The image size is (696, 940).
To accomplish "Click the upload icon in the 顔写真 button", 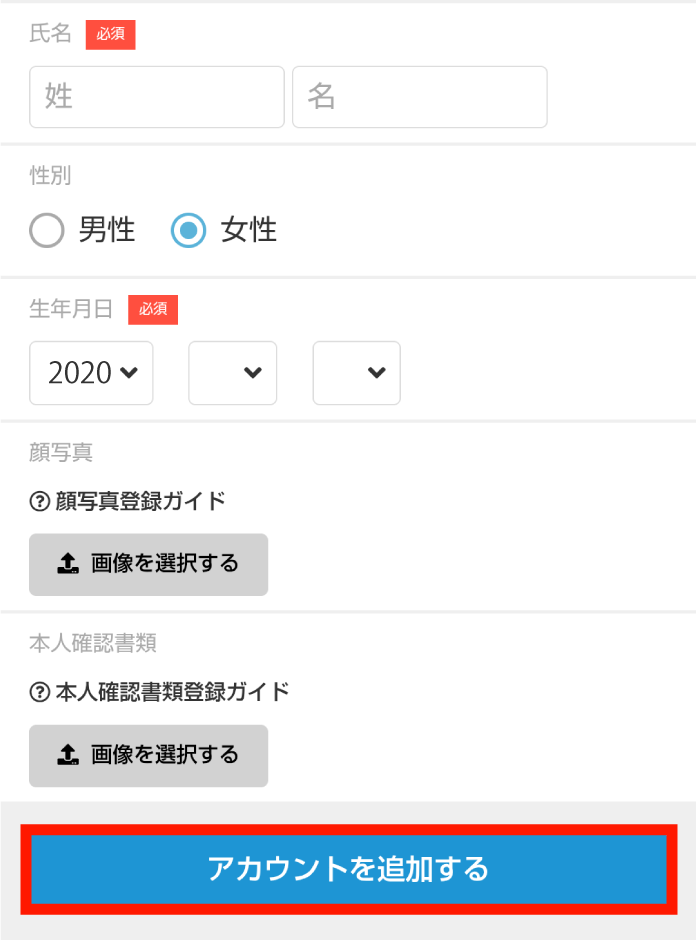I will point(68,565).
